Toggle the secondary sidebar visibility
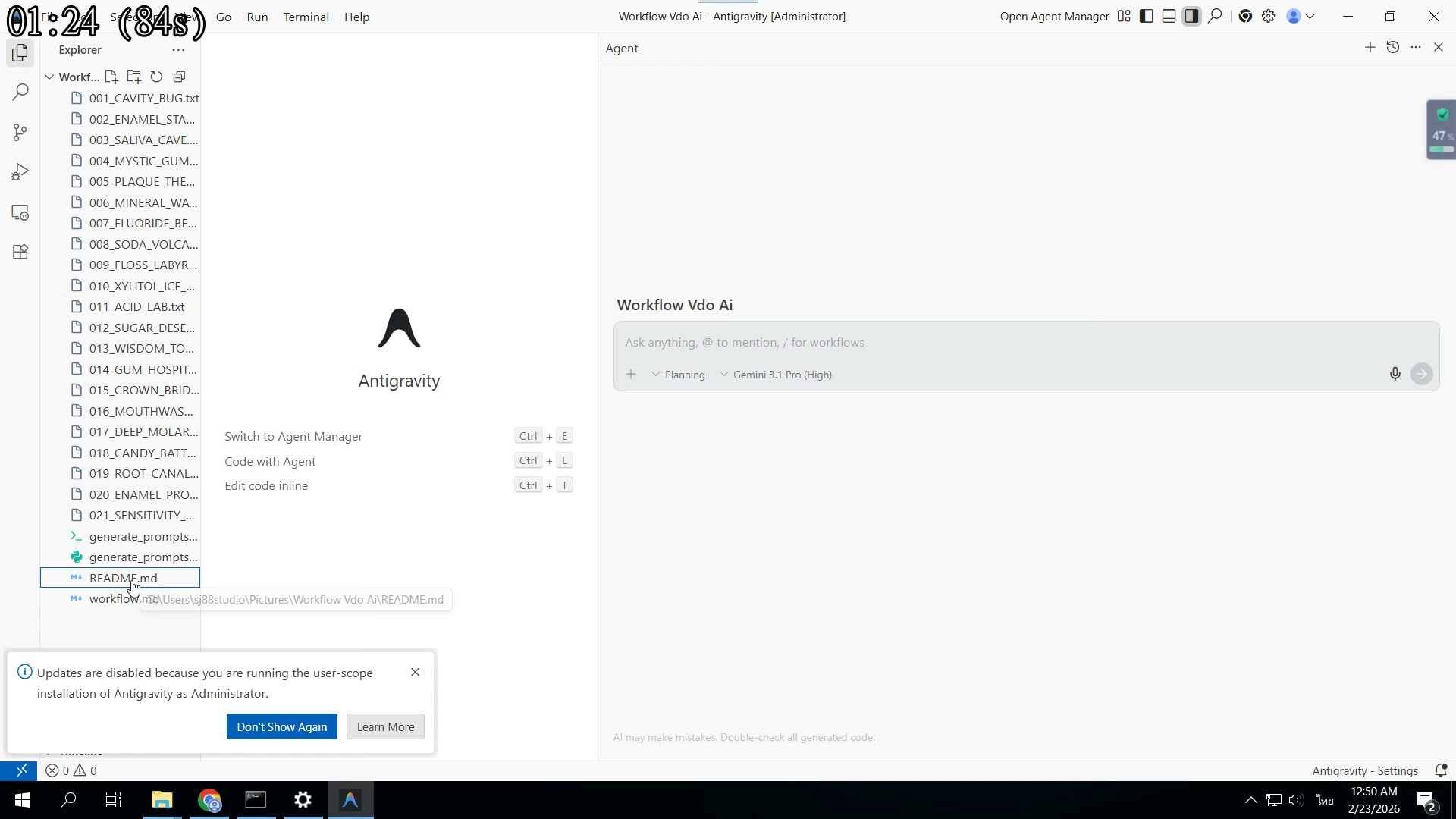The width and height of the screenshot is (1456, 819). 1191,16
